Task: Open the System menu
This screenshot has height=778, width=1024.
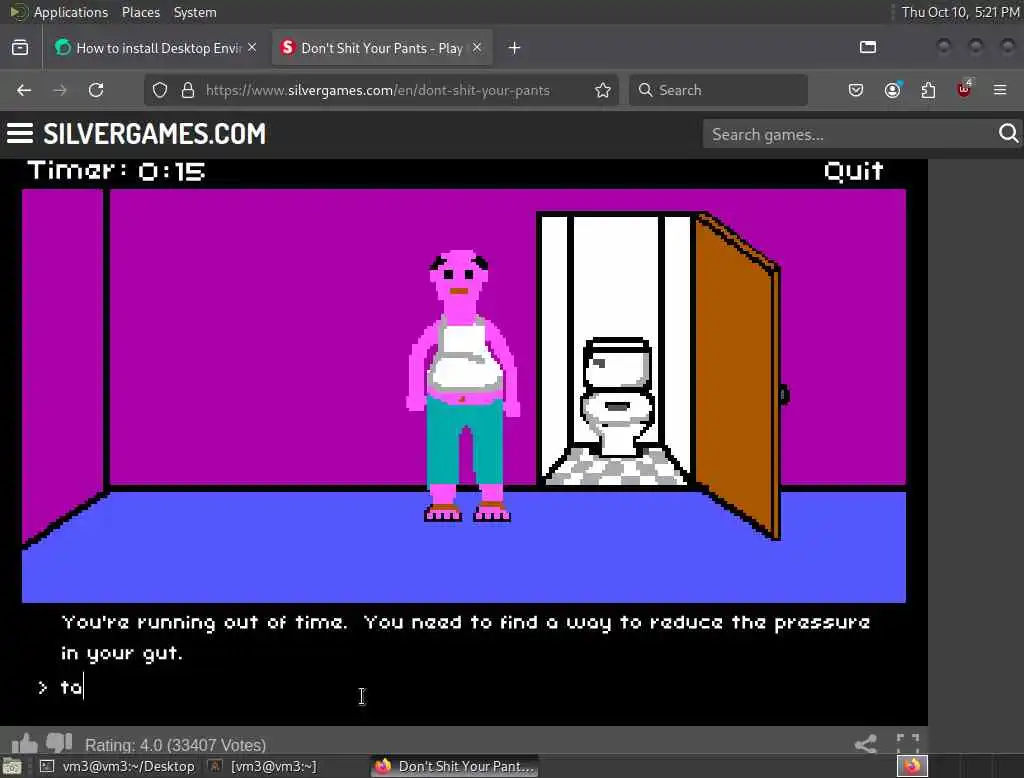Action: coord(195,12)
